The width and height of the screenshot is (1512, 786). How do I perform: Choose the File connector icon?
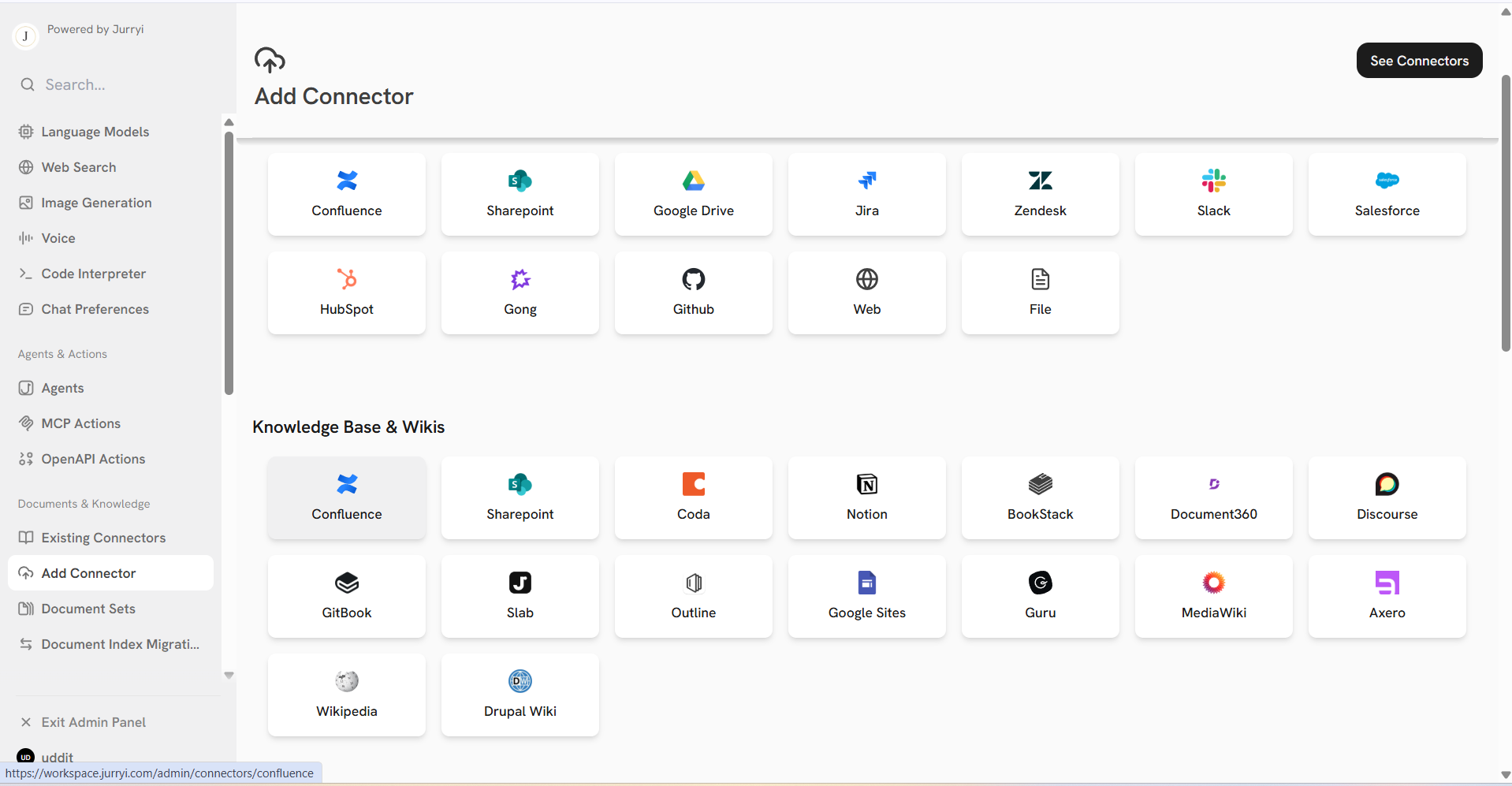(1041, 279)
